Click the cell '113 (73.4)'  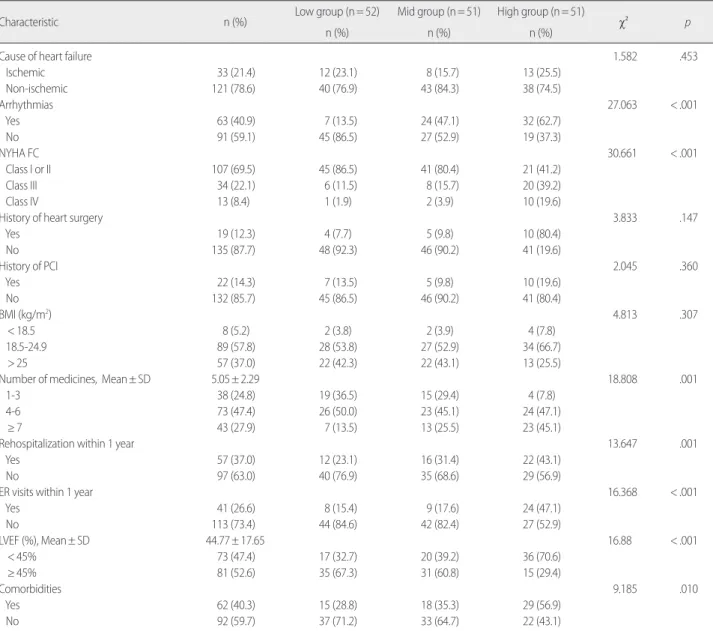point(233,525)
